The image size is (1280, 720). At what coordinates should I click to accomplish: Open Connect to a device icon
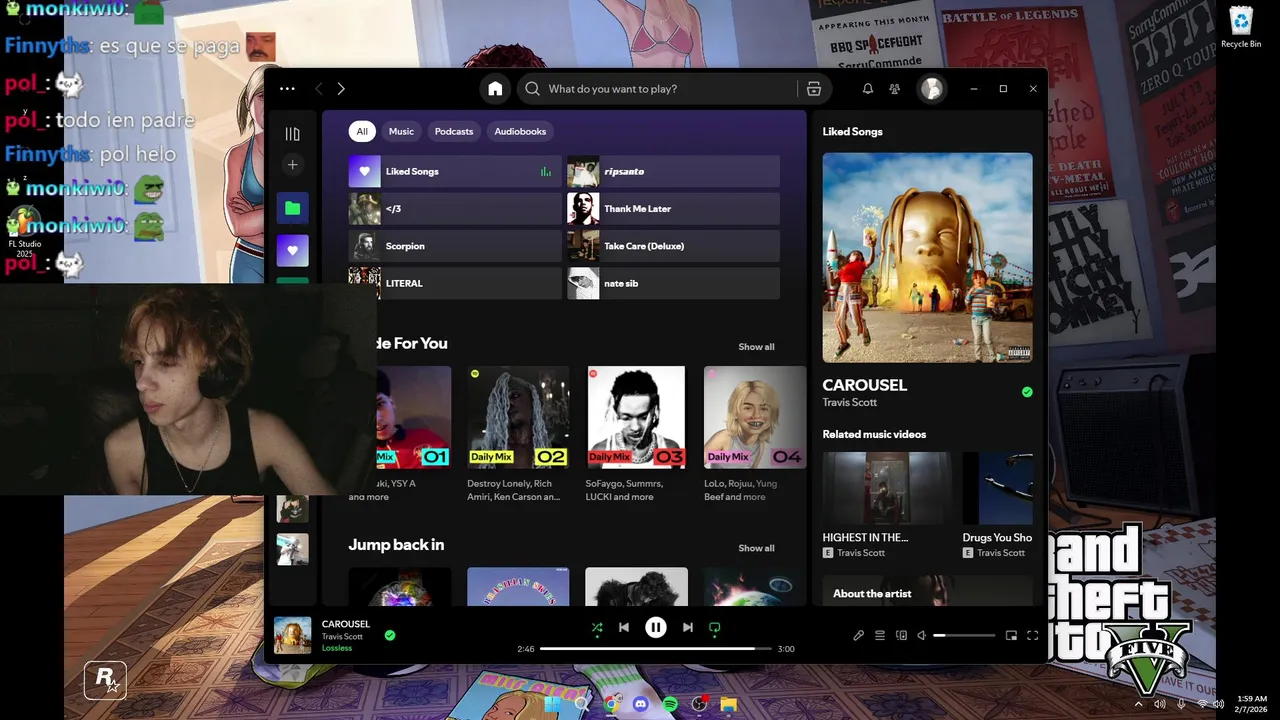tap(901, 635)
